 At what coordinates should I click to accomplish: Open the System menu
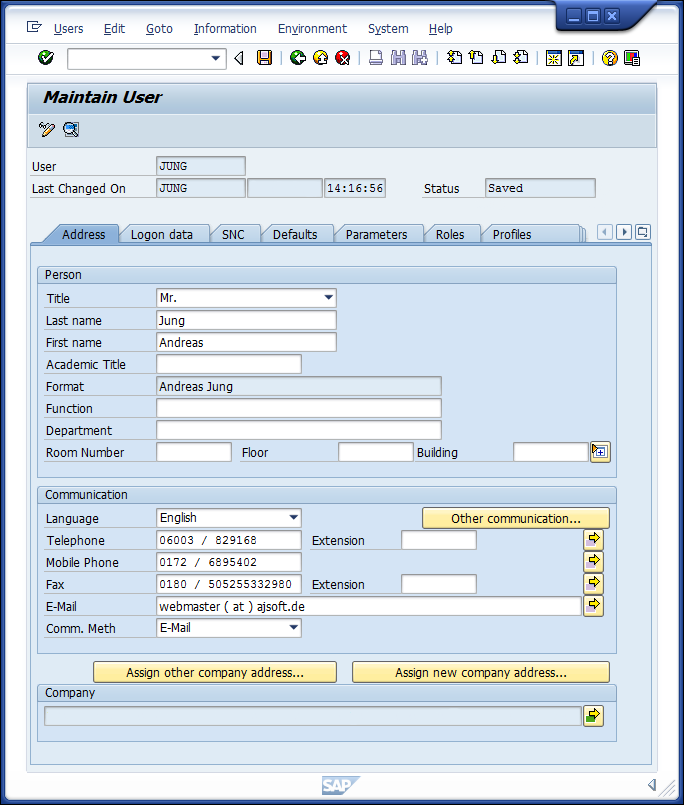[388, 29]
